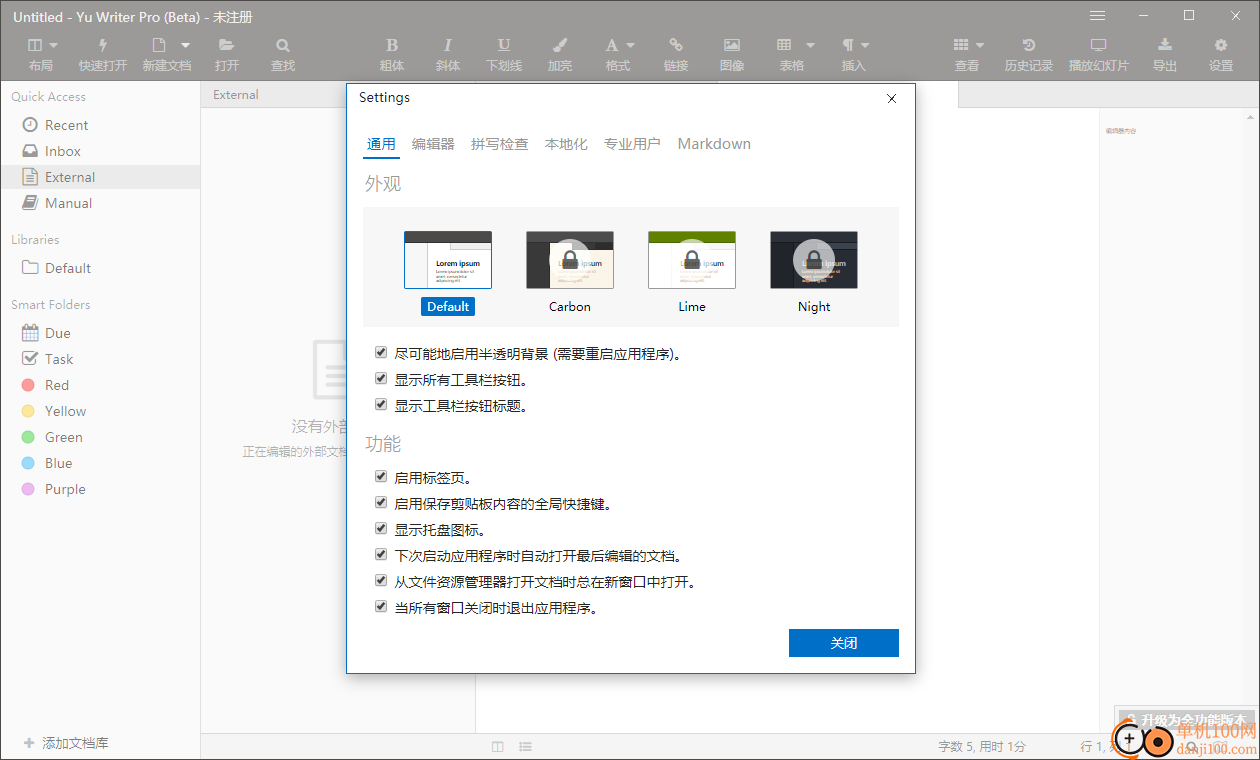
Task: Switch to the 通用 settings tab
Action: [x=381, y=144]
